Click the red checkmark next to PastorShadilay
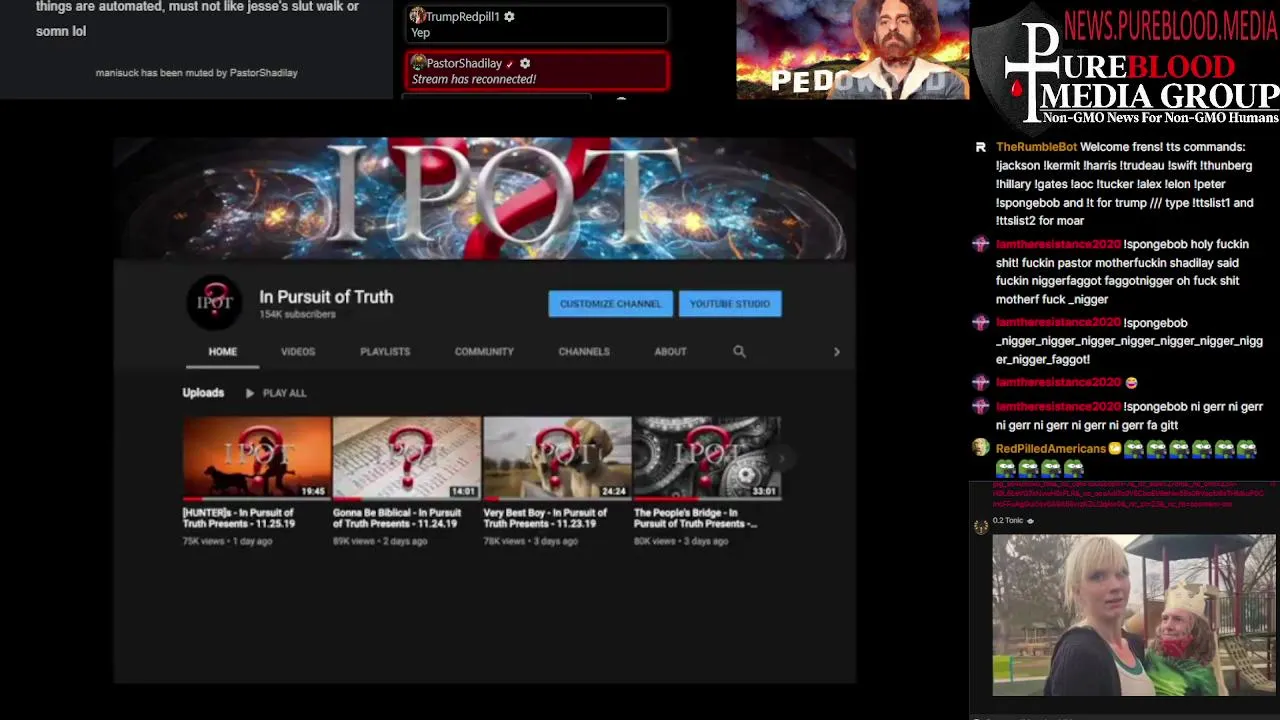 (x=510, y=64)
